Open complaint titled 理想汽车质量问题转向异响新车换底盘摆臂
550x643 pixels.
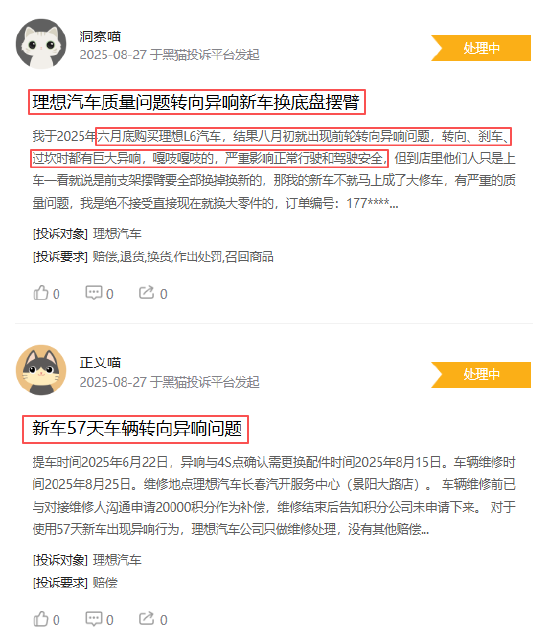coord(196,102)
